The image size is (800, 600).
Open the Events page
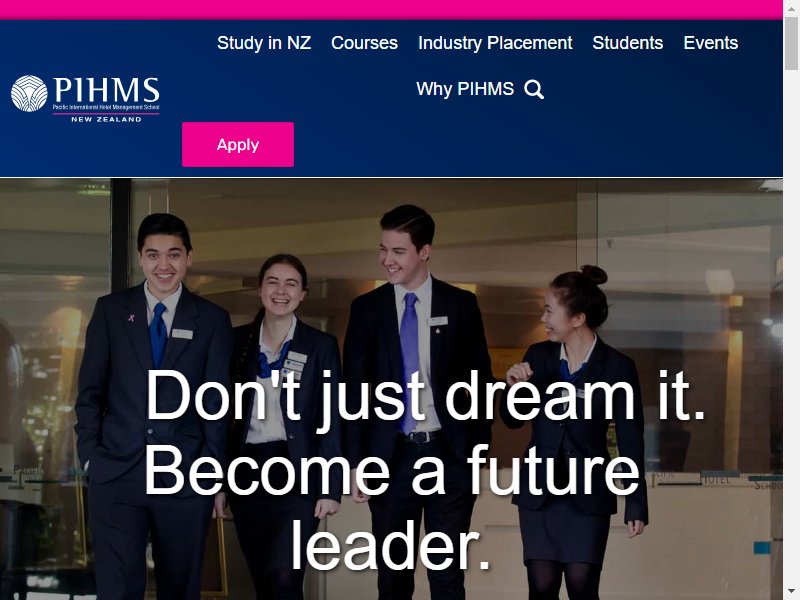711,43
